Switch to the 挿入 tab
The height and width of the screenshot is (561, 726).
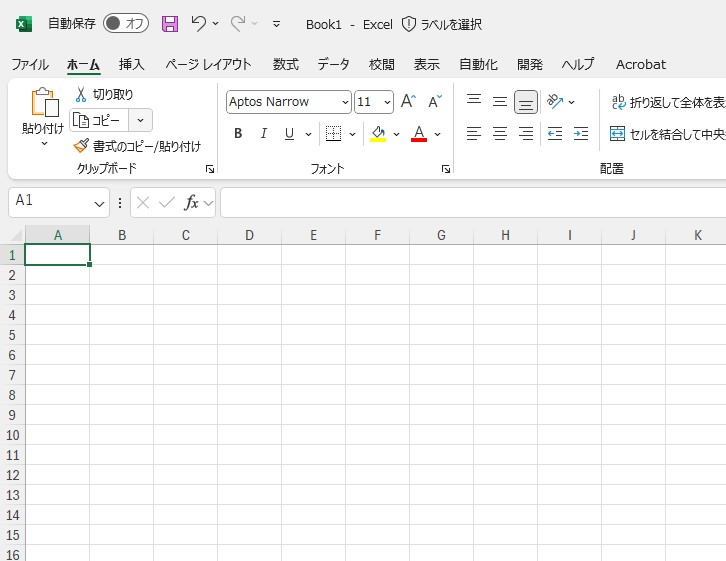(x=131, y=64)
